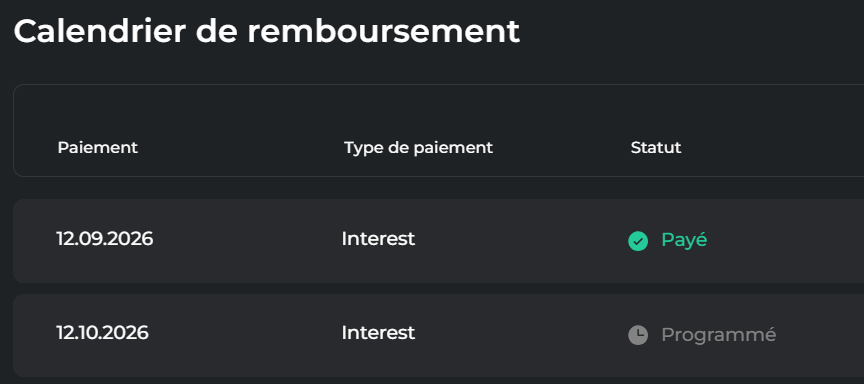Open the 12.10.2026 payment date
The width and height of the screenshot is (864, 384).
click(x=102, y=333)
